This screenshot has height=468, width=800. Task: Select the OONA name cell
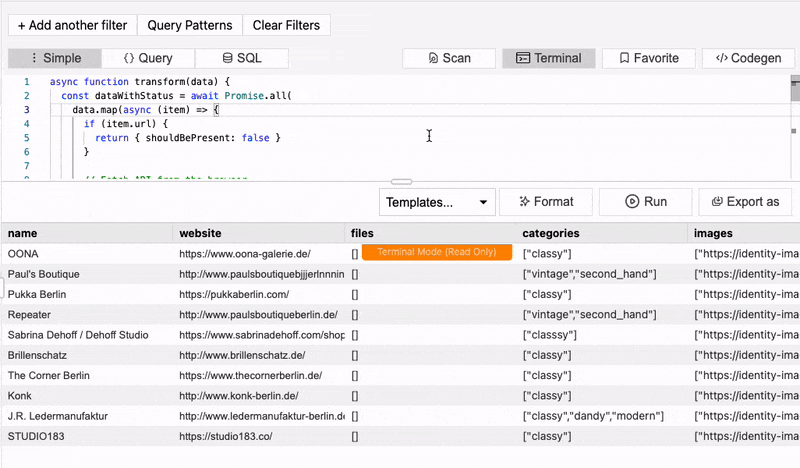click(87, 254)
